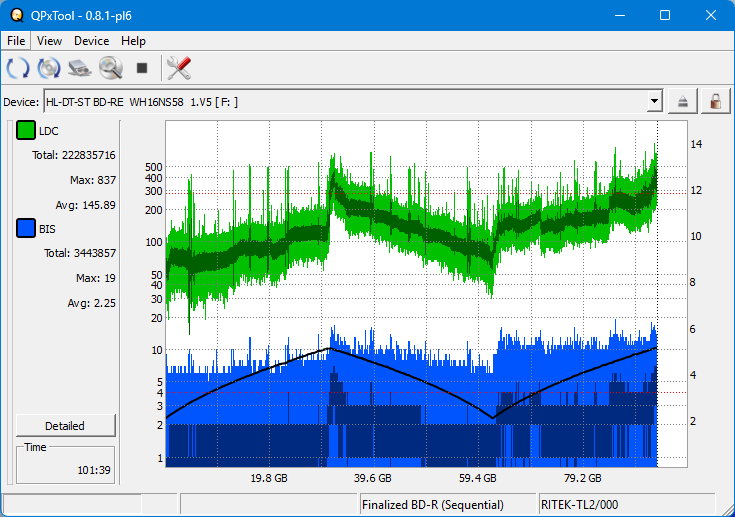Click the 59.4 GB axis label

click(x=478, y=478)
